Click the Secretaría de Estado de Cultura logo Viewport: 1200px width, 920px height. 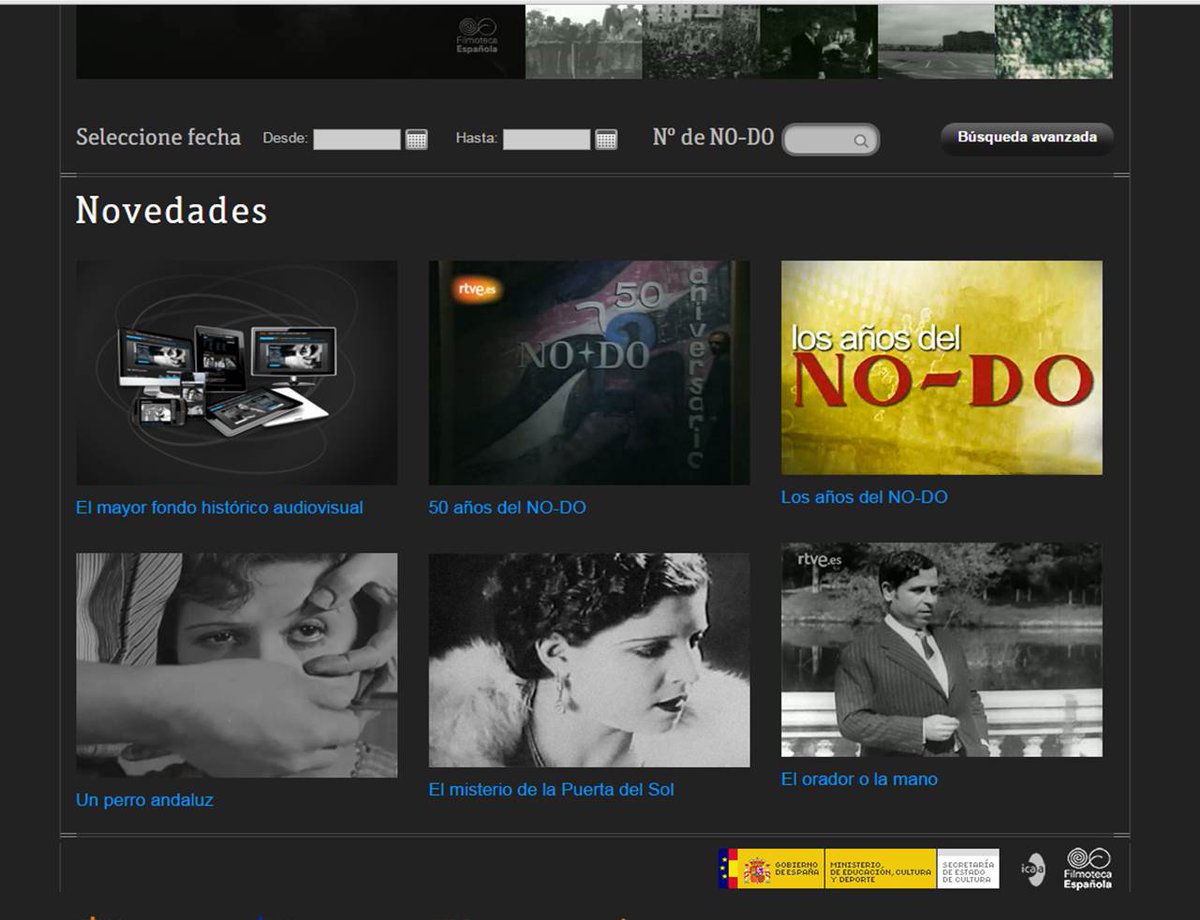coord(968,868)
